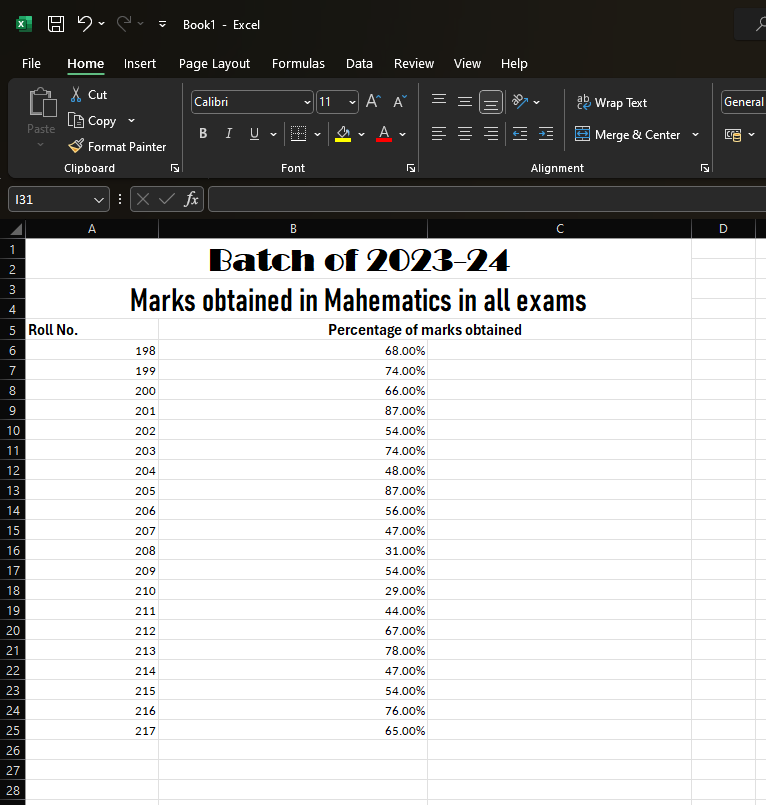Go to the Review tab
Viewport: 766px width, 805px height.
(x=414, y=64)
